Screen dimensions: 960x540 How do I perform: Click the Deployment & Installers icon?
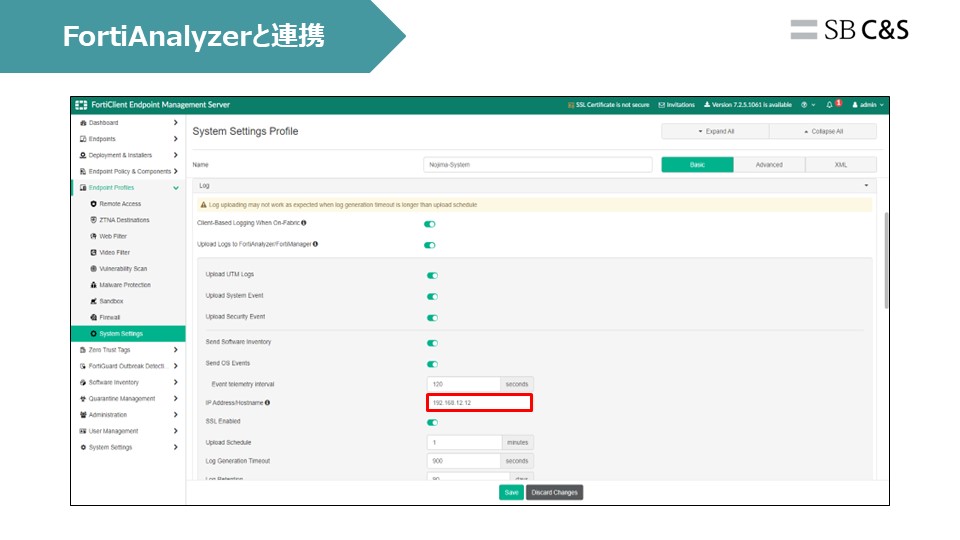tap(83, 156)
